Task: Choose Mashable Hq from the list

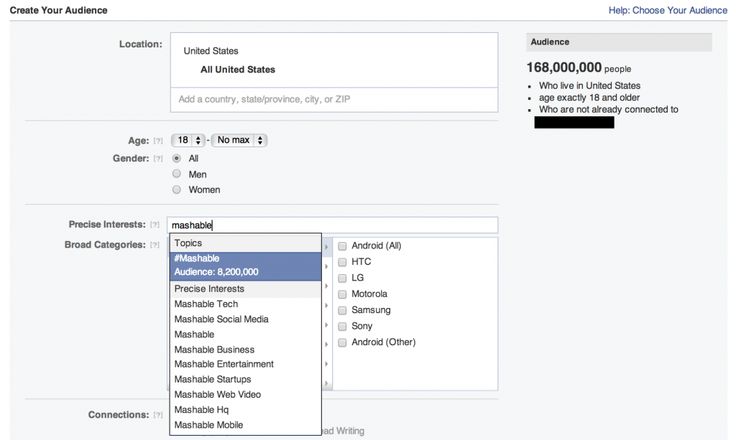Action: tap(245, 409)
